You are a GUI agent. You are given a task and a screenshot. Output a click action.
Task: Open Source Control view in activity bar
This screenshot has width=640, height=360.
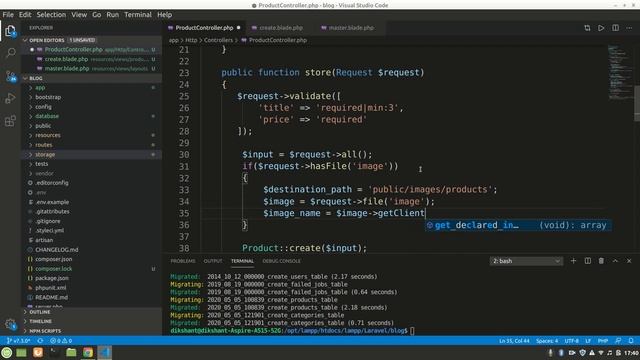(11, 76)
